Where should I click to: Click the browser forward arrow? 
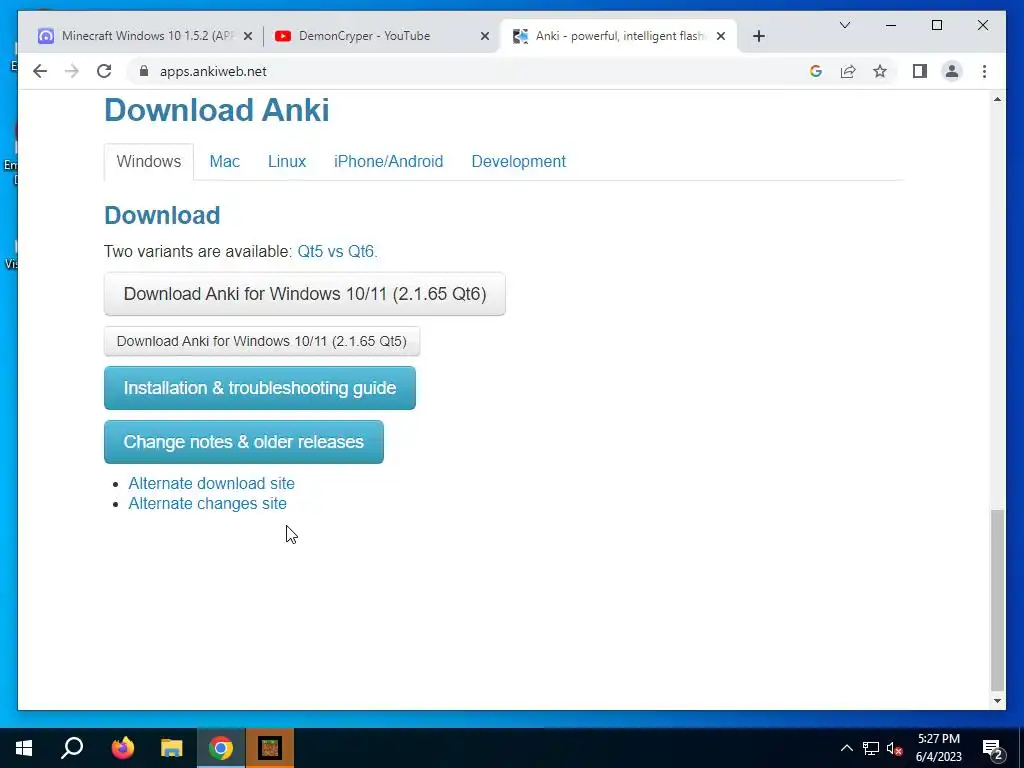point(72,71)
